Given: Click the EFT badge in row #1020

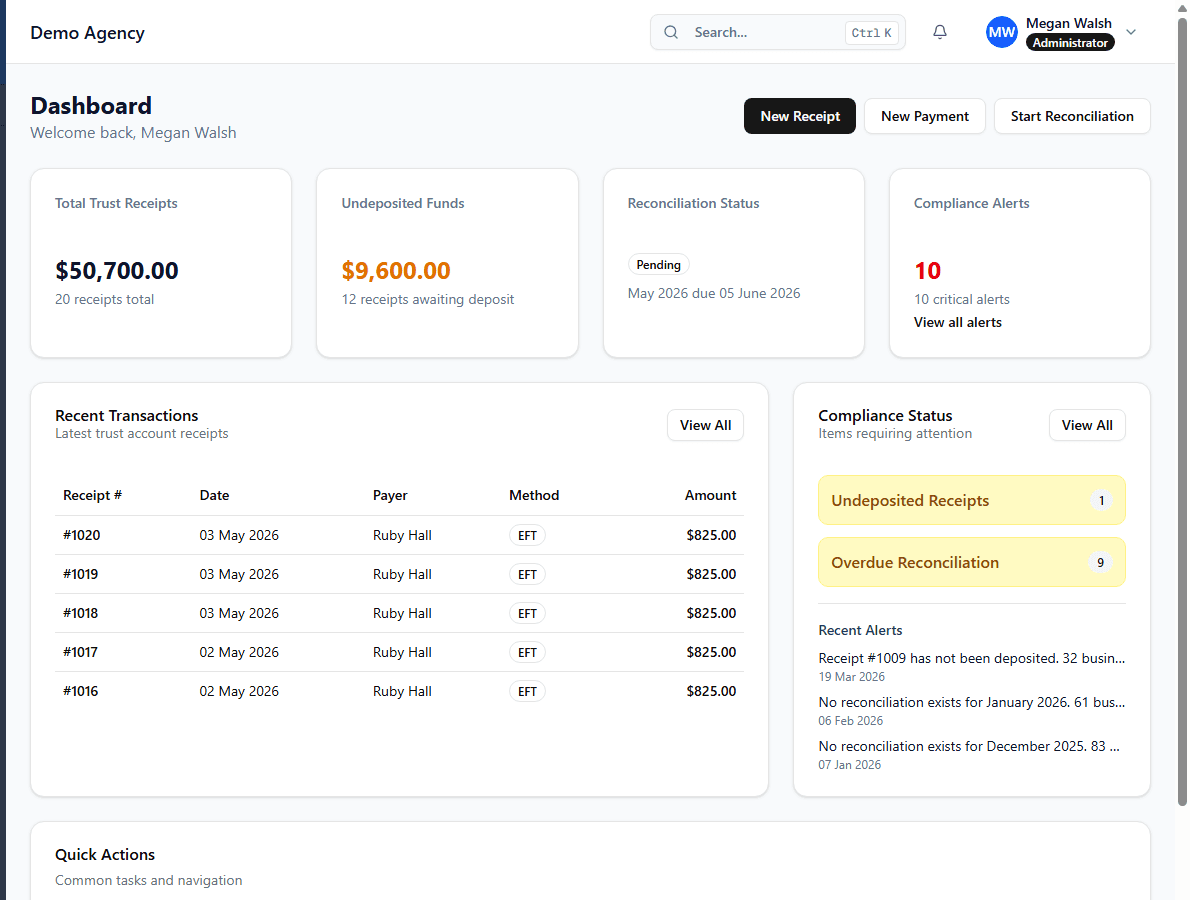Looking at the screenshot, I should pos(527,536).
